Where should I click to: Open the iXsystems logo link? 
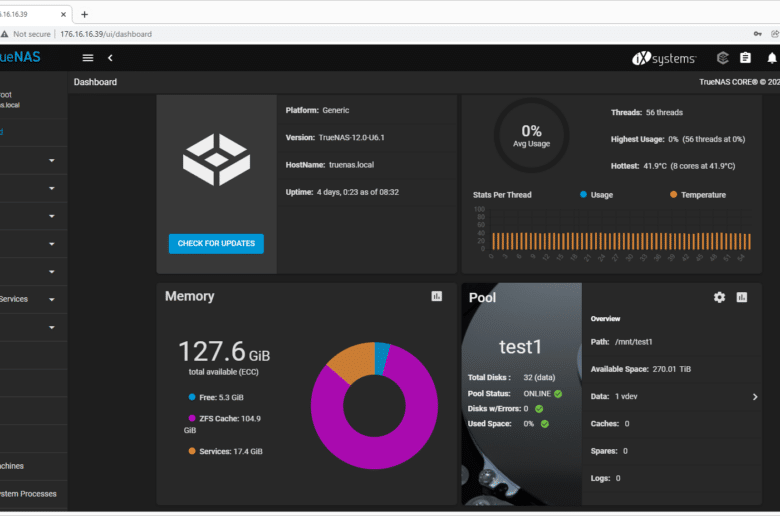664,58
